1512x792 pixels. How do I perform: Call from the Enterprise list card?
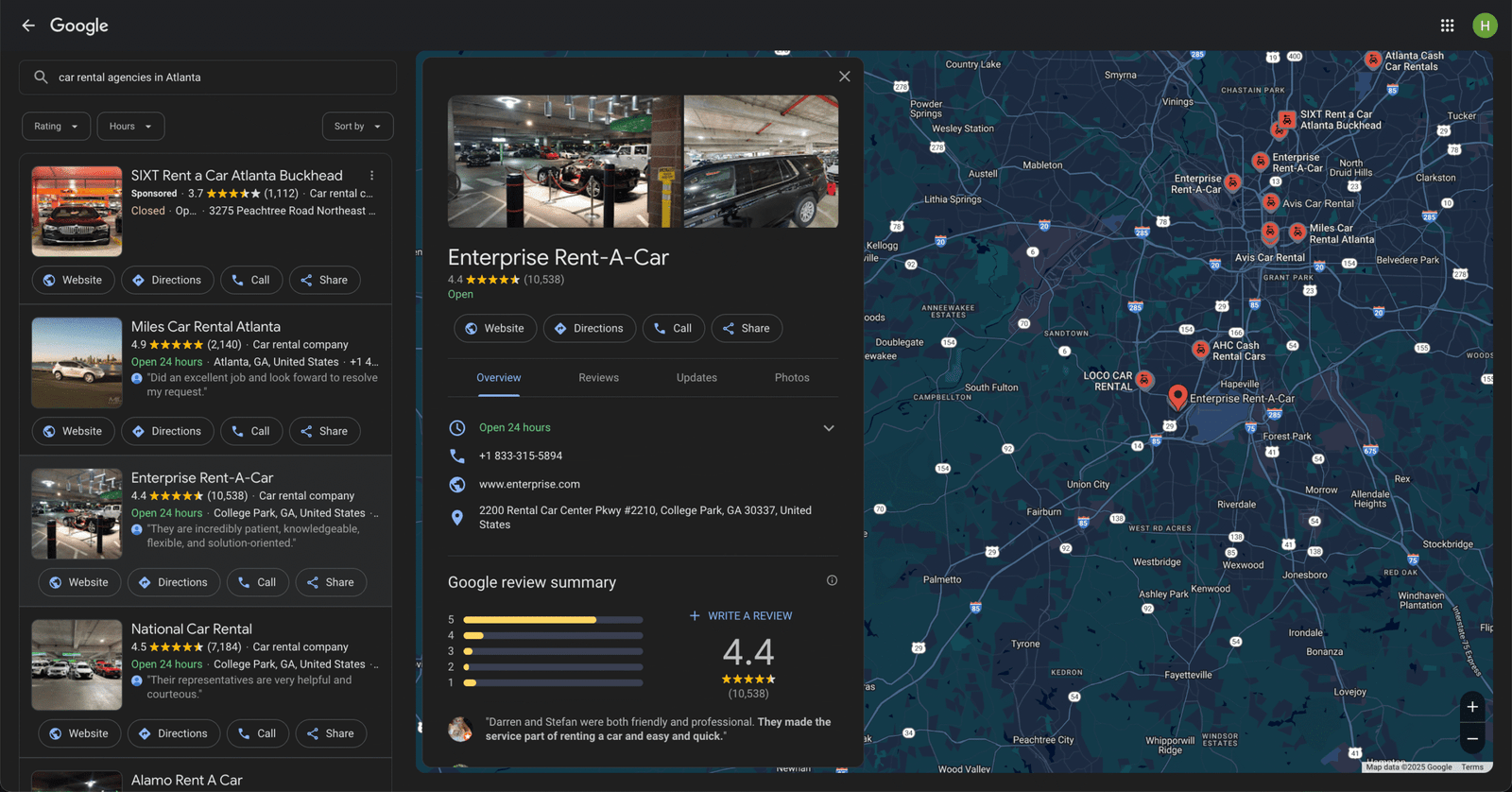click(x=258, y=582)
